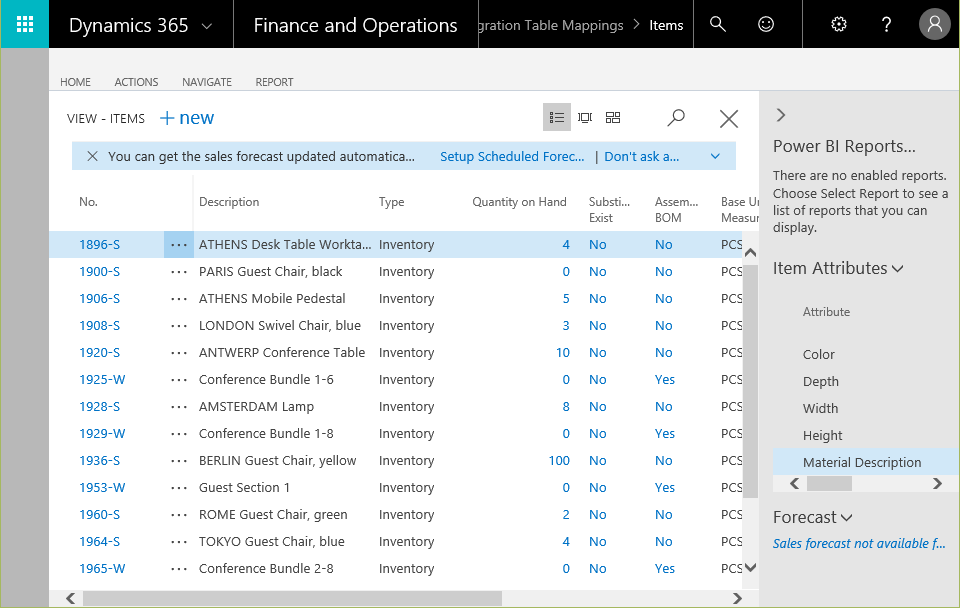Open row menu for Conference Bundle 1-6
This screenshot has width=960, height=608.
pos(179,379)
